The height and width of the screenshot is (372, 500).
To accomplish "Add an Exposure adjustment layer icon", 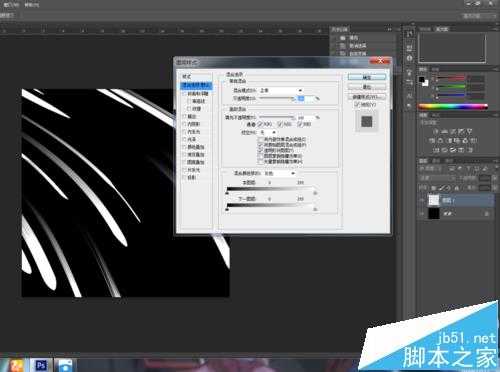I will point(461,131).
